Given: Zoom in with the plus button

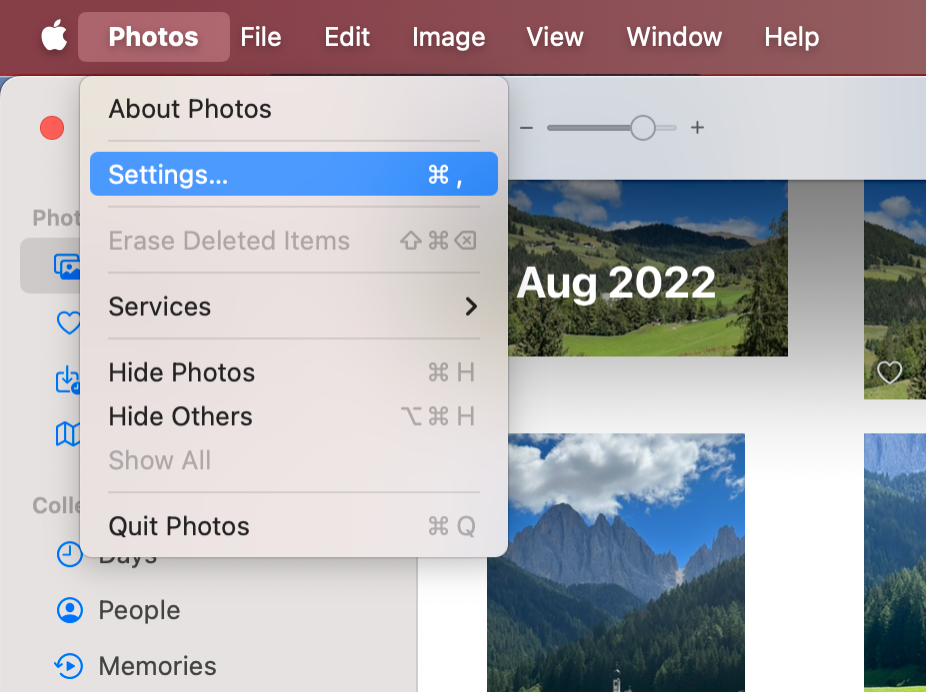Looking at the screenshot, I should [x=696, y=128].
